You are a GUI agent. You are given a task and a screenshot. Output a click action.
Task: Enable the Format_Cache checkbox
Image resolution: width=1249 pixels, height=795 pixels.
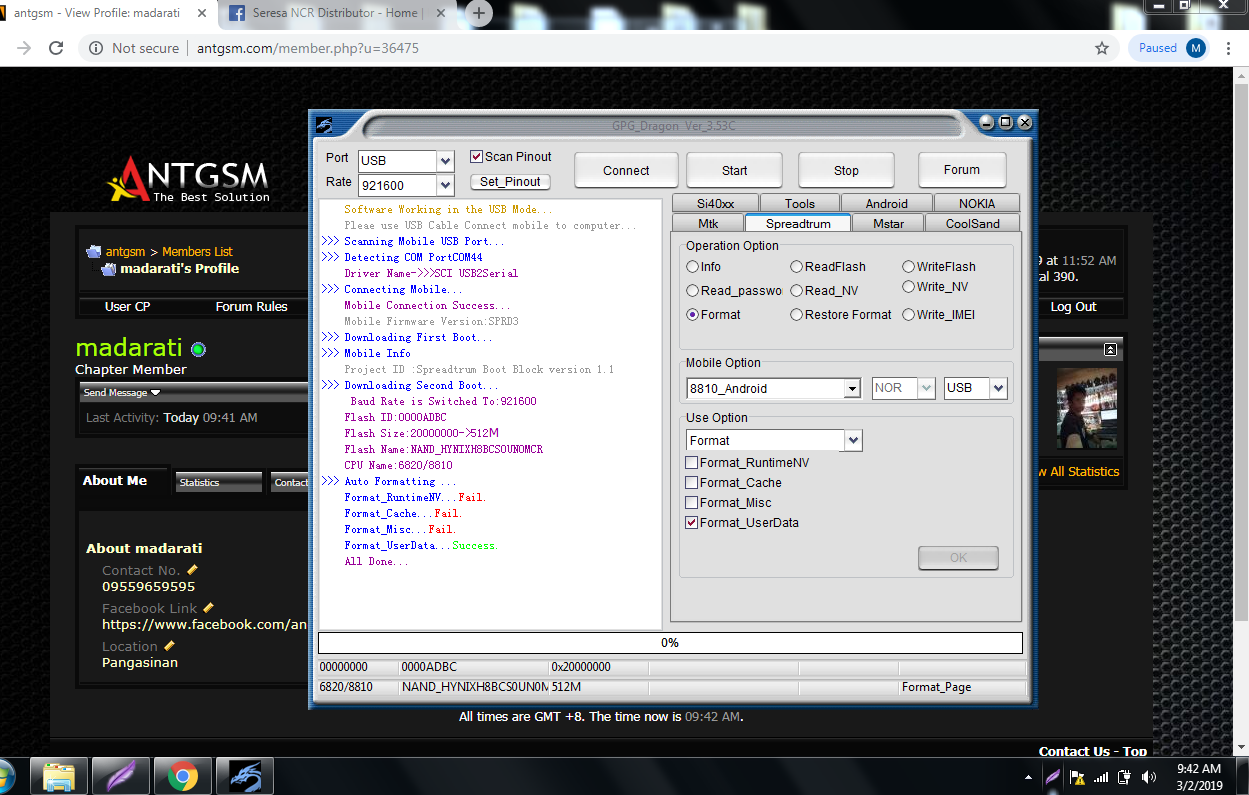pyautogui.click(x=691, y=483)
